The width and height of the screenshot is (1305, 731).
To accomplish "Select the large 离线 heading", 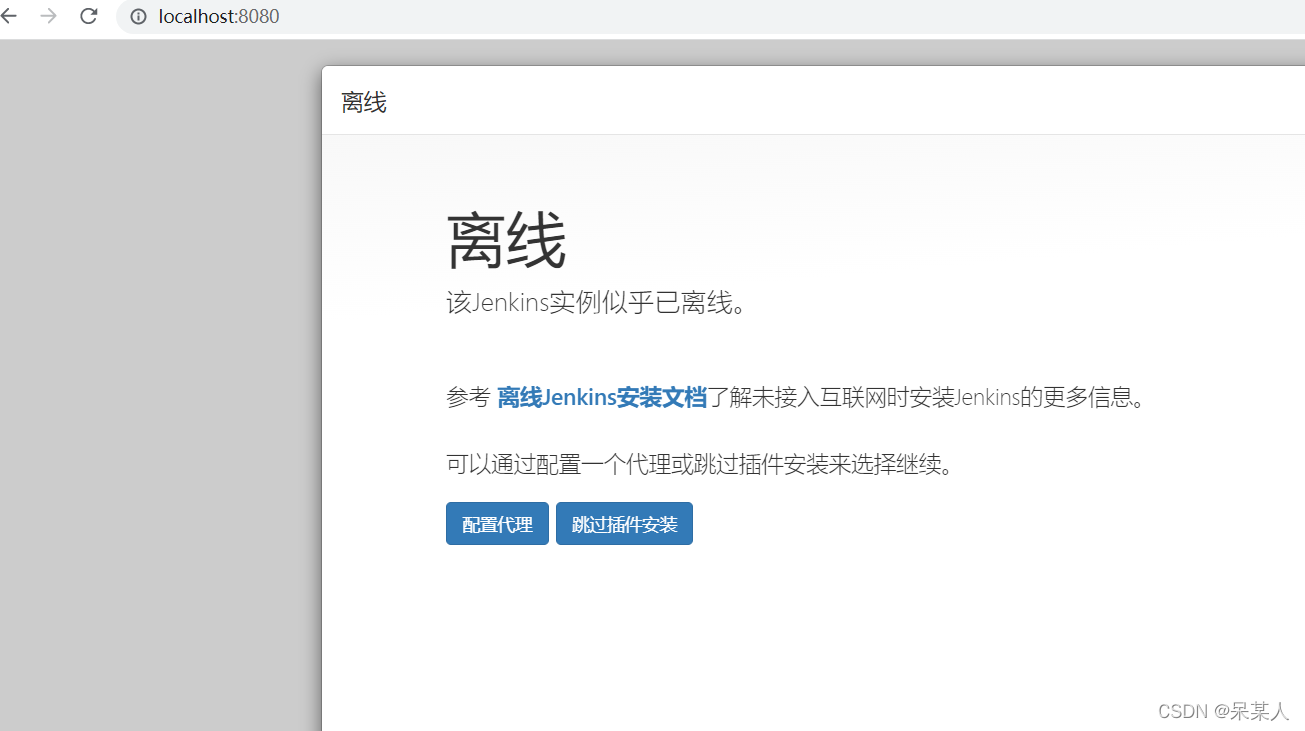I will point(506,241).
